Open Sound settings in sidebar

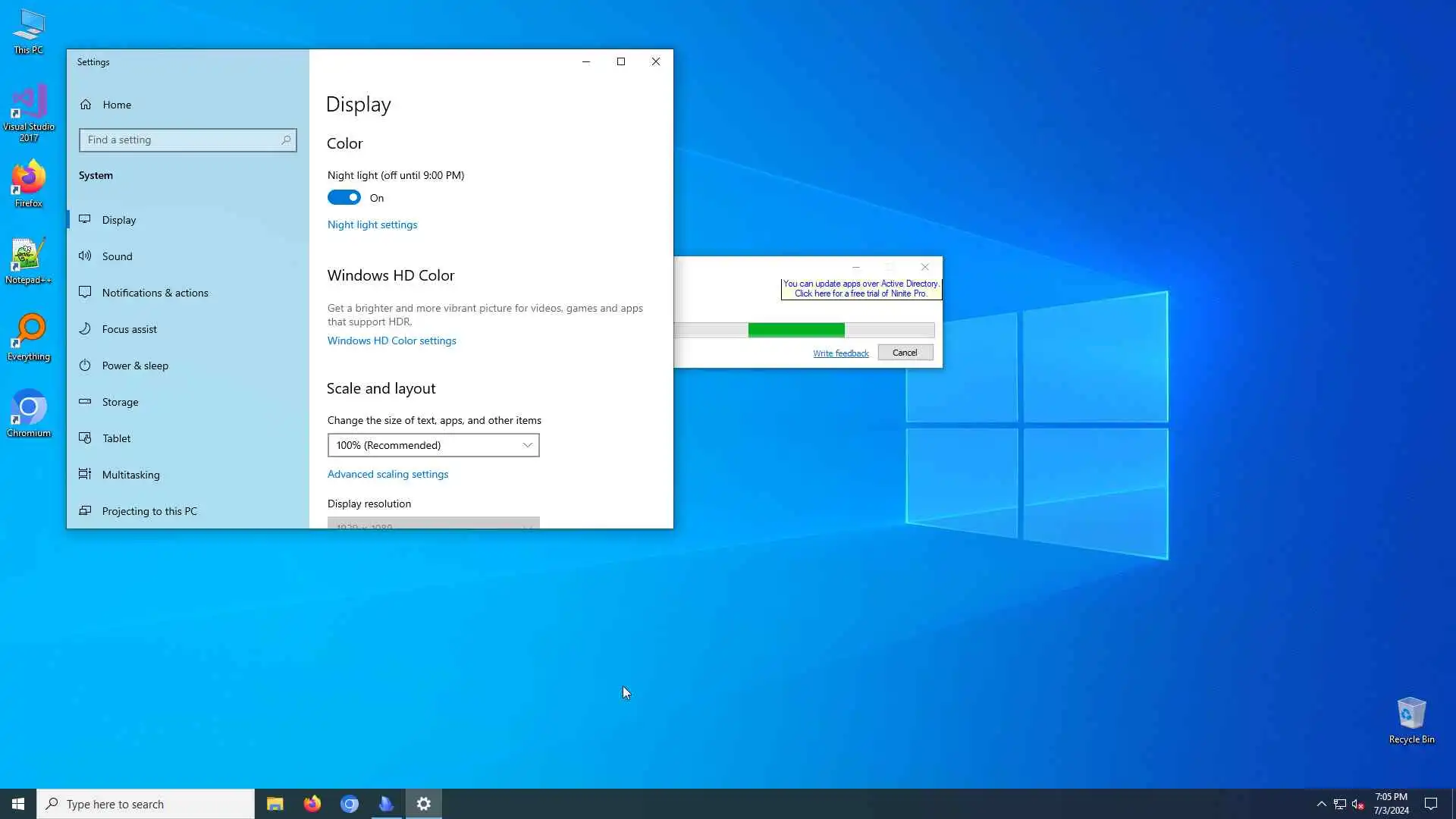pos(117,256)
